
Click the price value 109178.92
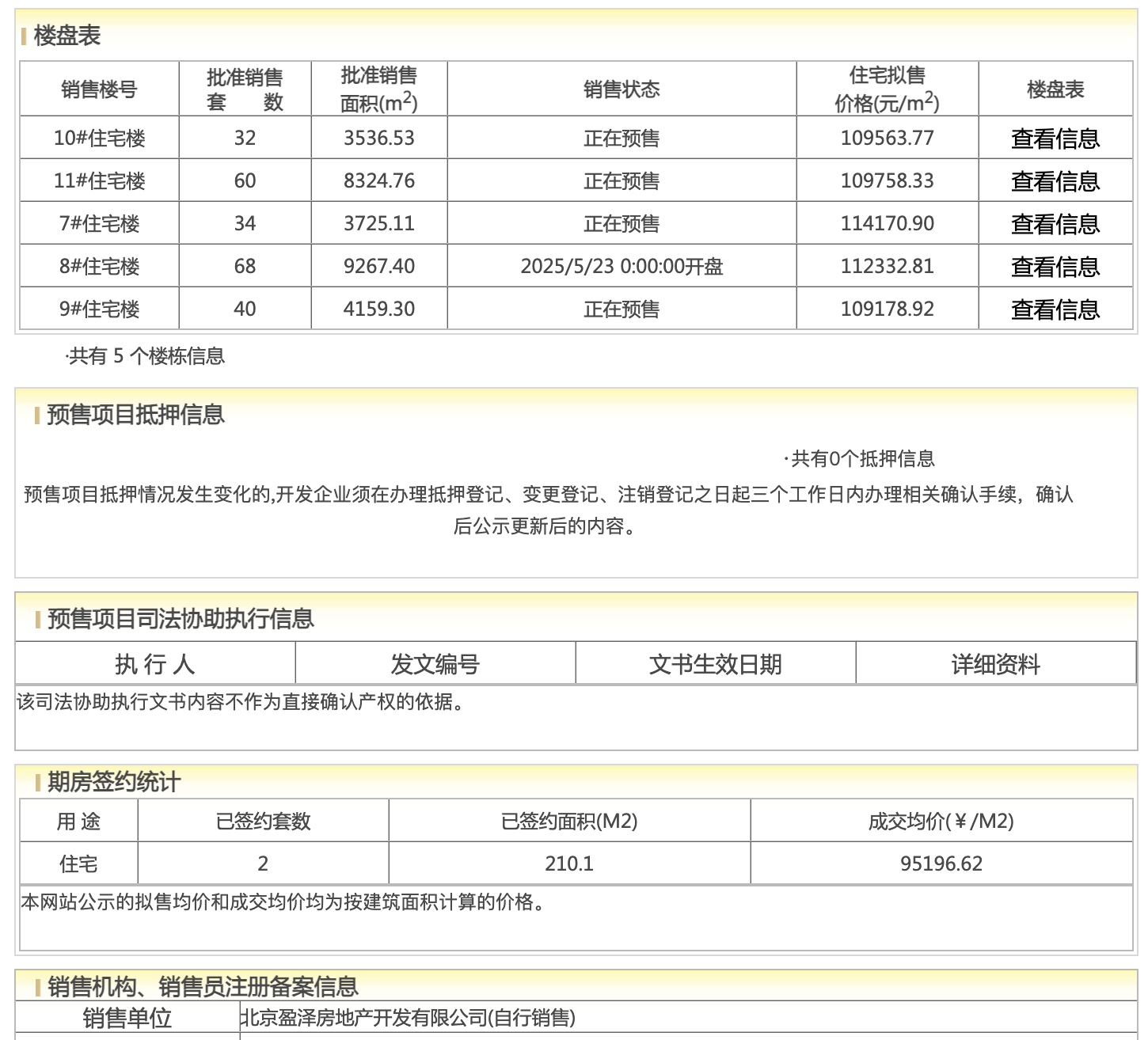point(888,309)
